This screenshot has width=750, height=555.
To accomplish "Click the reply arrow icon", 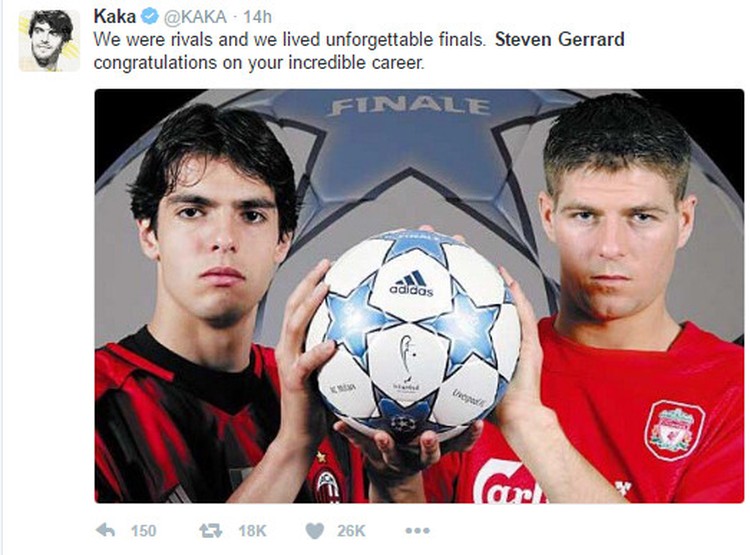I will coord(105,530).
